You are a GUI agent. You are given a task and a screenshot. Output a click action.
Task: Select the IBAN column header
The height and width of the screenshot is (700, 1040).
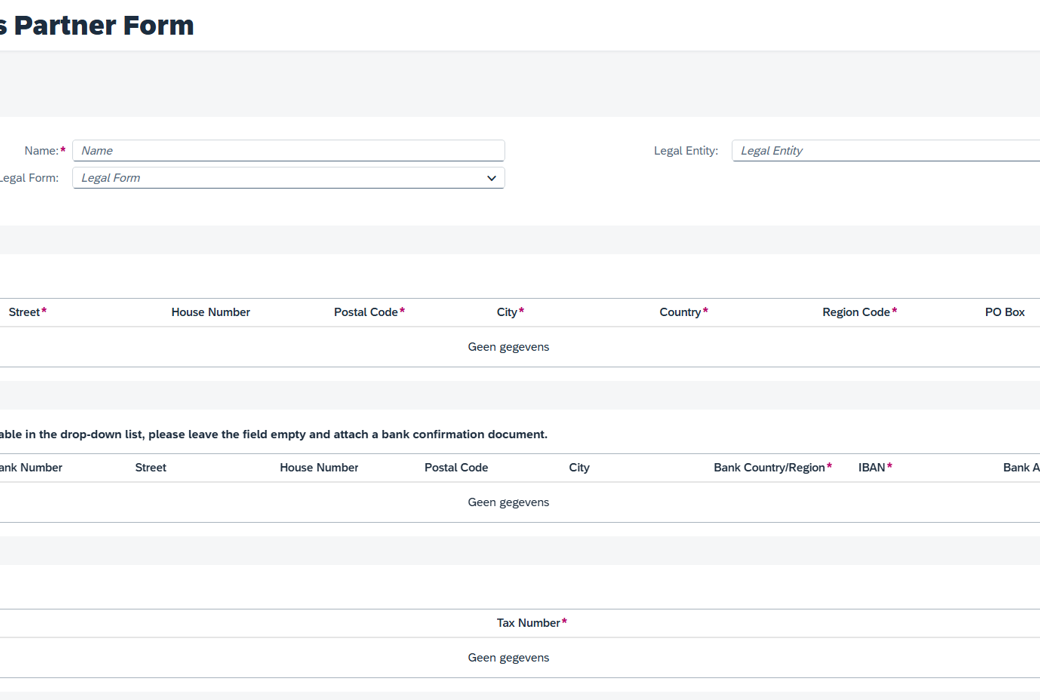pyautogui.click(x=872, y=467)
